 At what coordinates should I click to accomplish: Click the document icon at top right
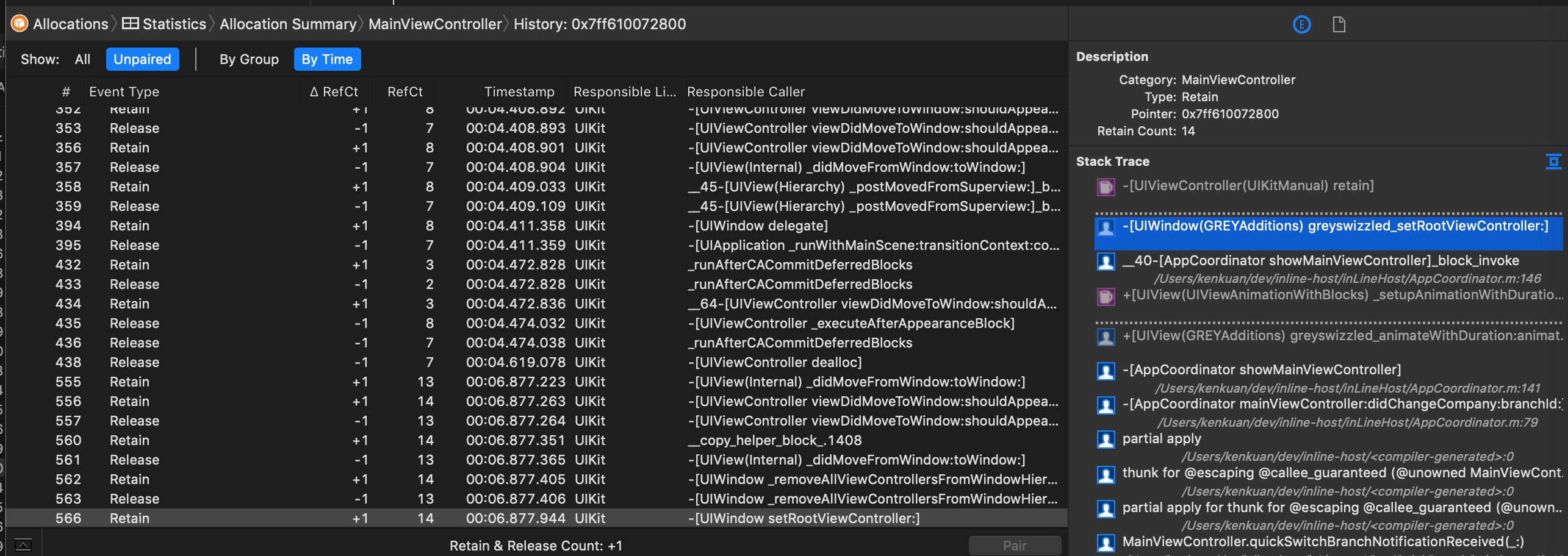coord(1340,24)
